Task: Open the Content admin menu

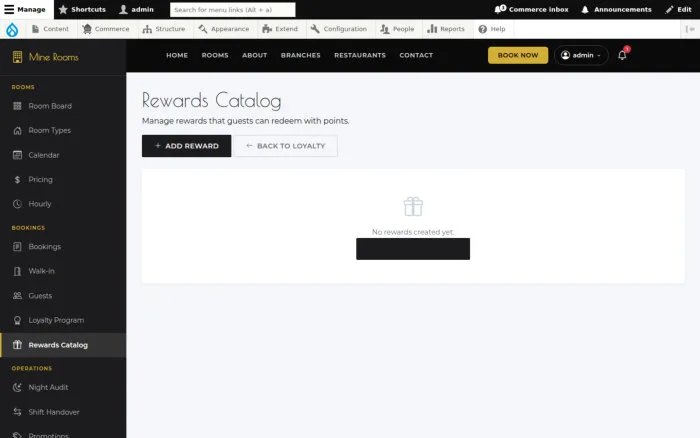Action: (50, 29)
